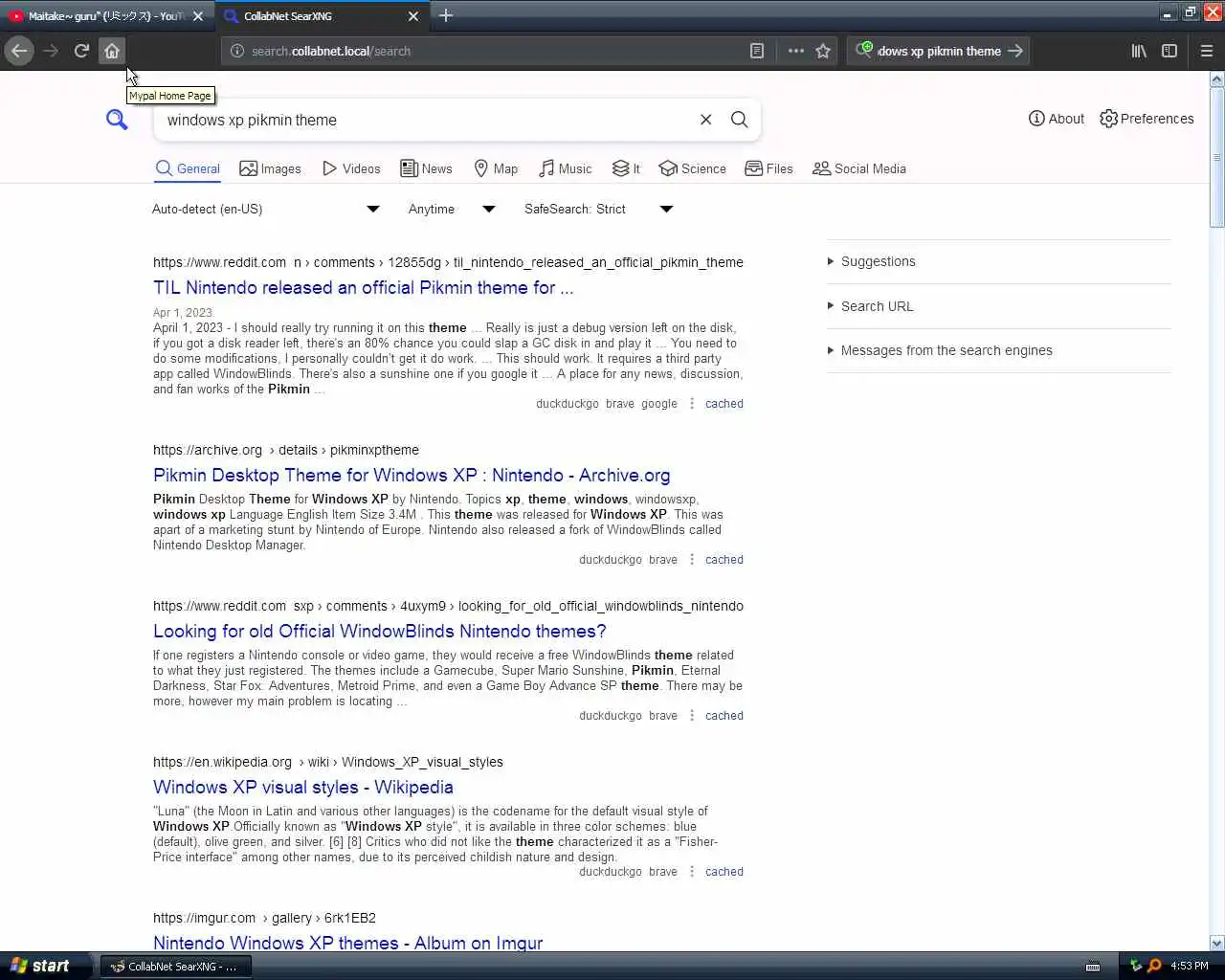
Task: Switch to the Science category tab
Action: coord(693,168)
